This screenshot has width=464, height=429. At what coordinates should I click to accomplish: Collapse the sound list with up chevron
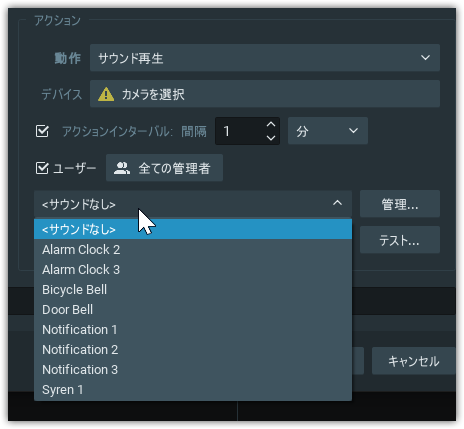pos(337,203)
